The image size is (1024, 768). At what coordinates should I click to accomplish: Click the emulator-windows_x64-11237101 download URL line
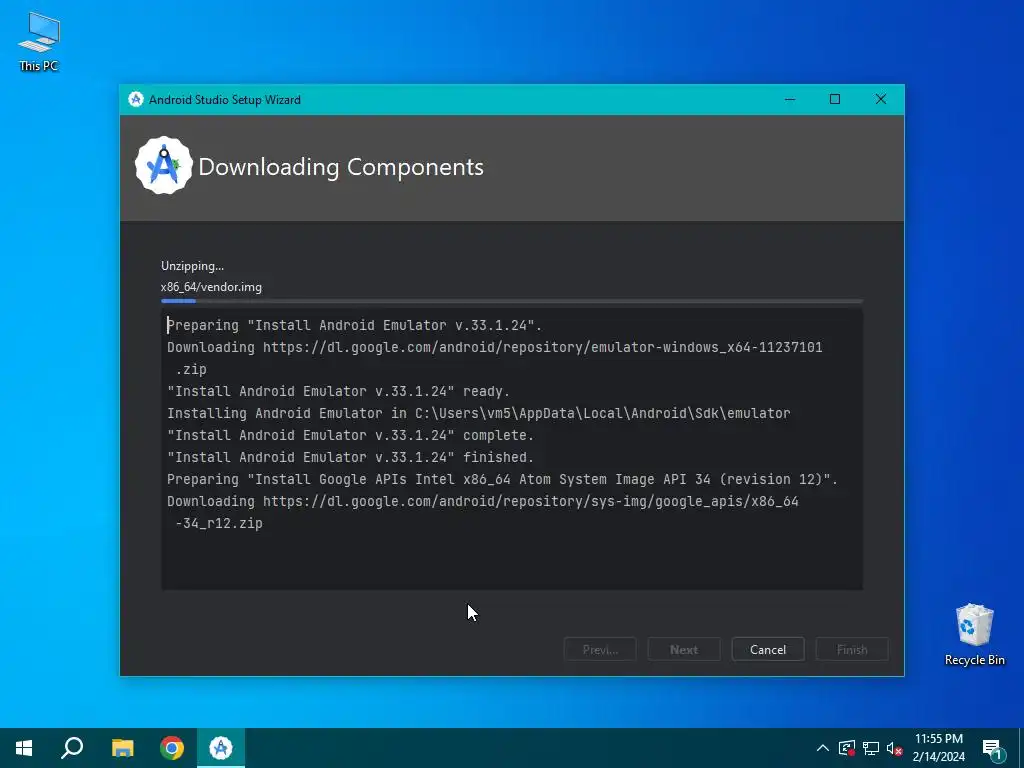(x=494, y=347)
